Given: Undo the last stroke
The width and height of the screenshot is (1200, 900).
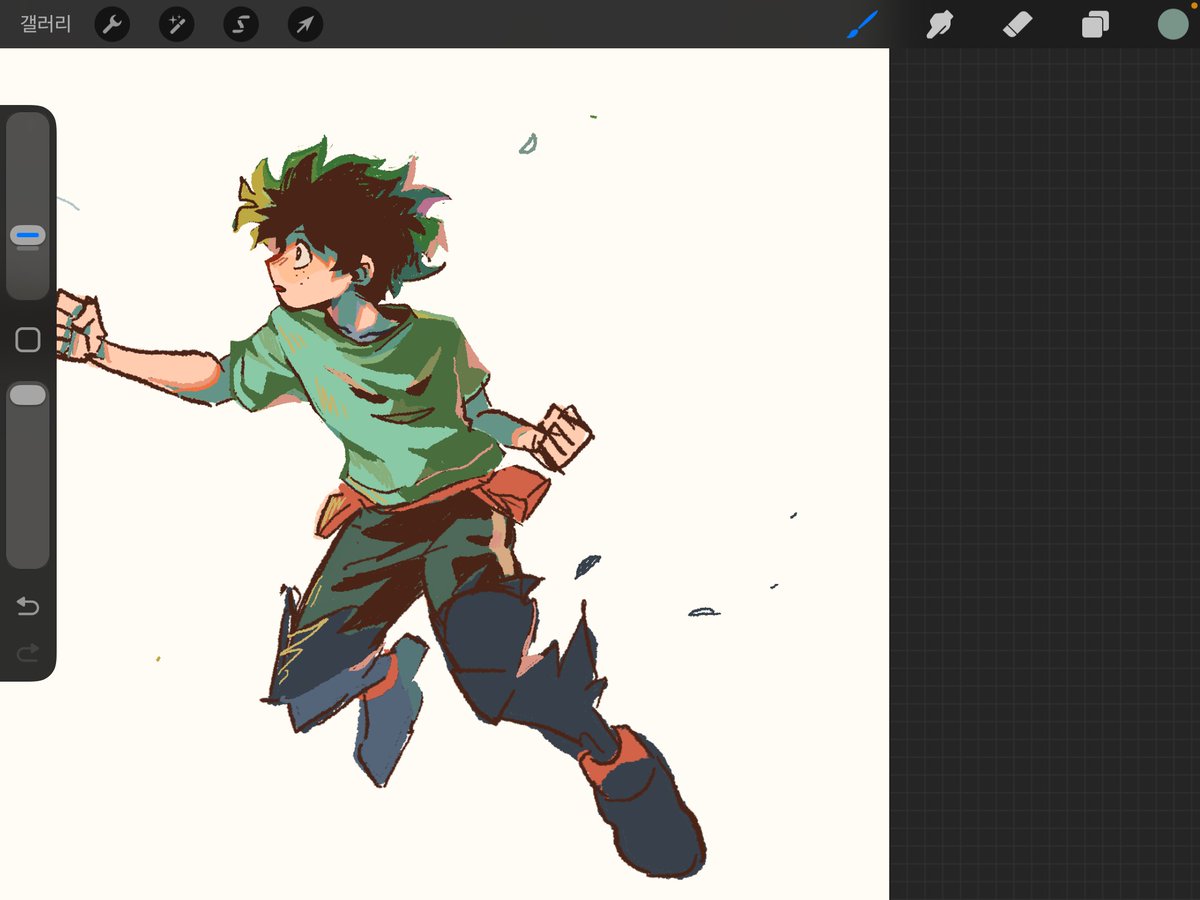Looking at the screenshot, I should click(28, 606).
